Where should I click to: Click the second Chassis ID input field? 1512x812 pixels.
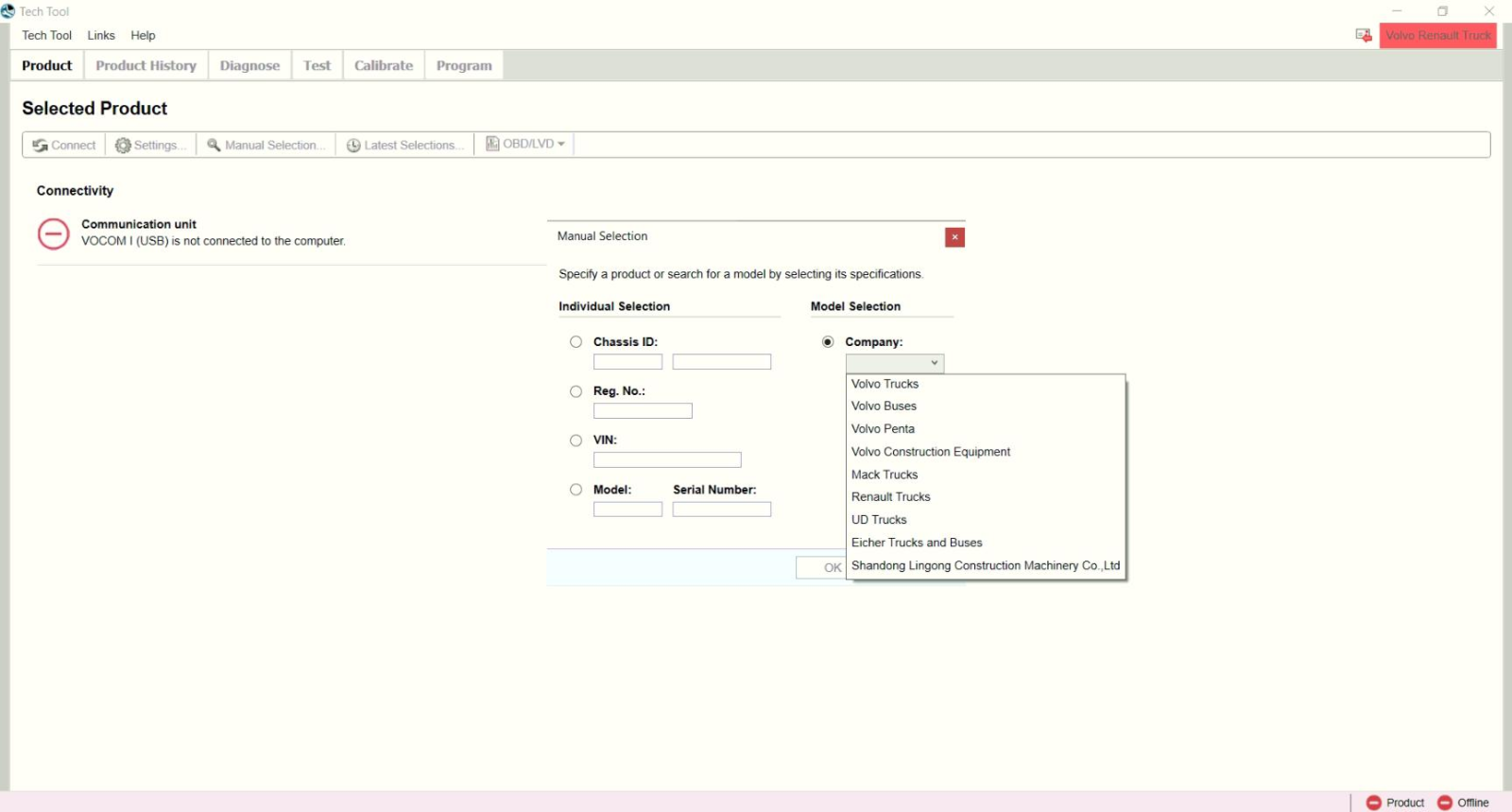click(x=722, y=362)
